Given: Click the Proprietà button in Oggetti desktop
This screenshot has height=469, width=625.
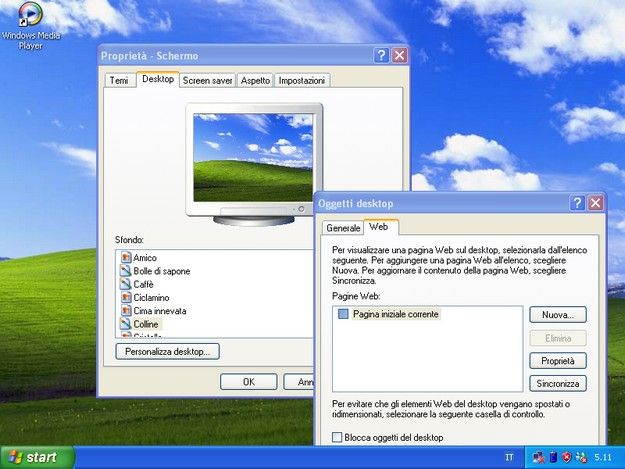Looking at the screenshot, I should tap(558, 361).
